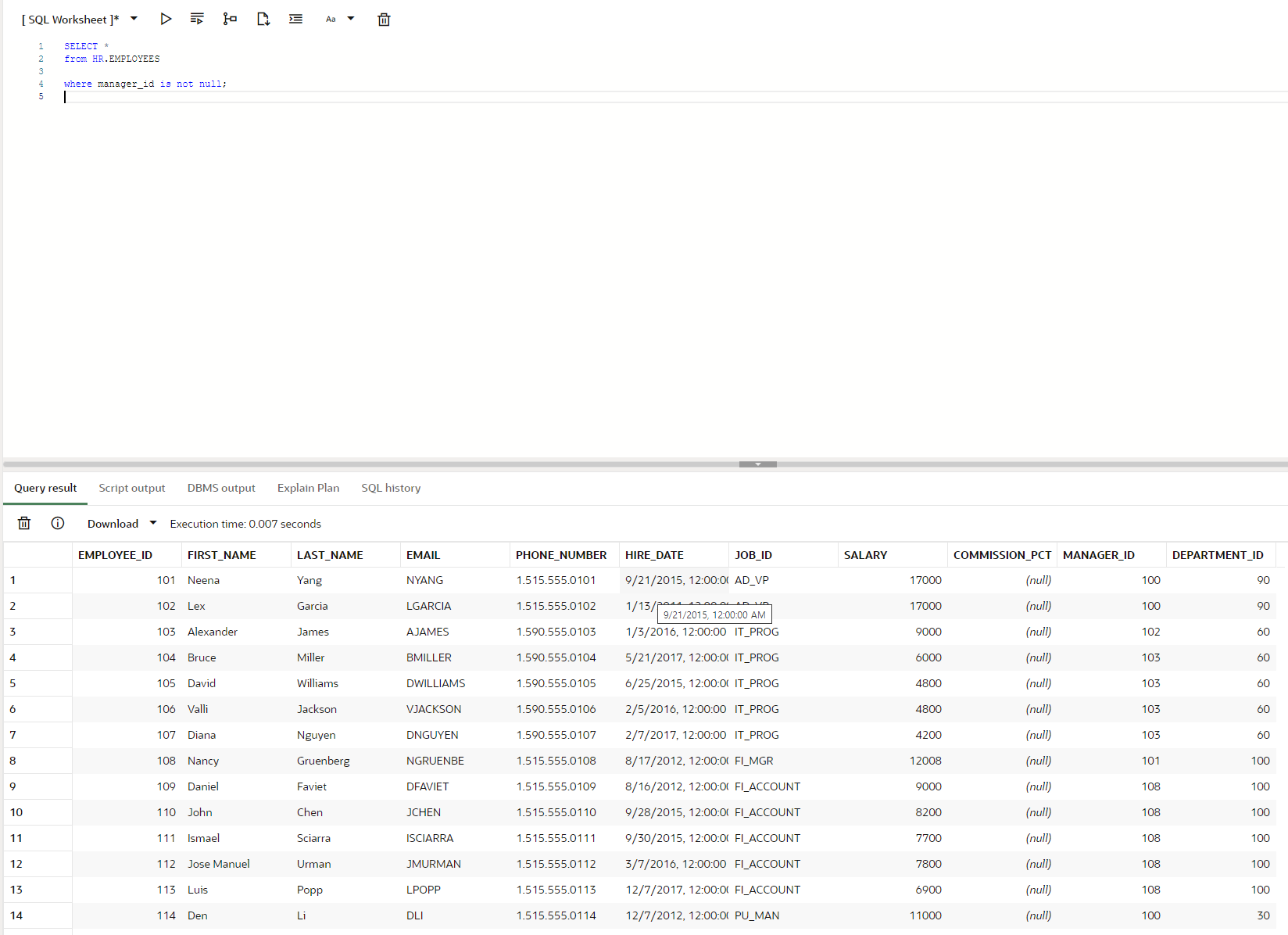Clear query results with the trash icon
Viewport: 1288px width, 935px height.
pos(24,523)
